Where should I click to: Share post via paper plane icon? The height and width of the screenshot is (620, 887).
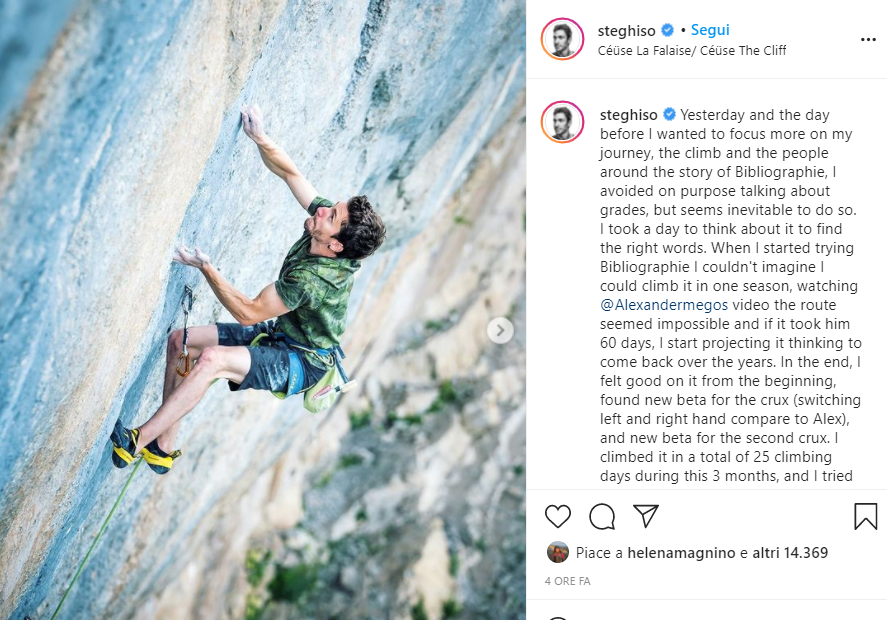(x=646, y=516)
